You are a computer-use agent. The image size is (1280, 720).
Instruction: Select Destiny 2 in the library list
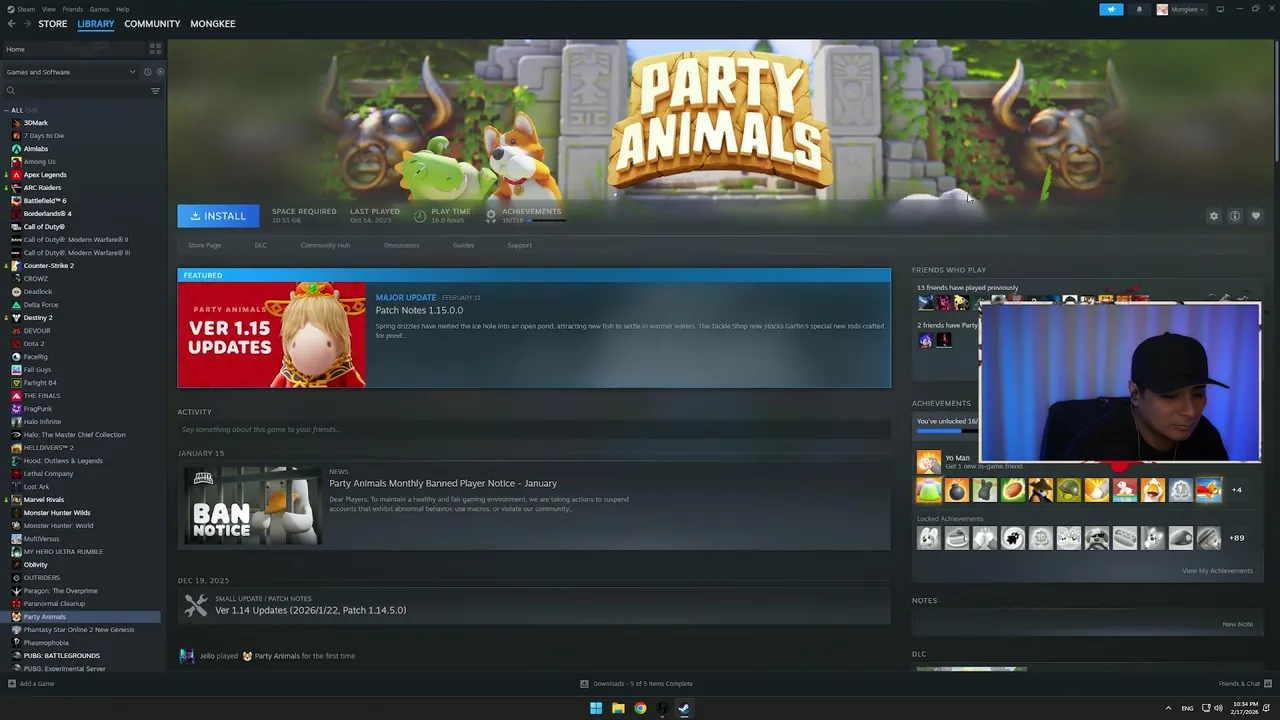pos(37,318)
